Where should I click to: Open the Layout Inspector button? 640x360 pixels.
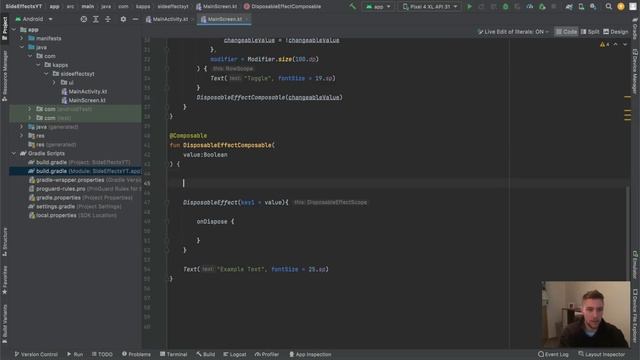602,354
